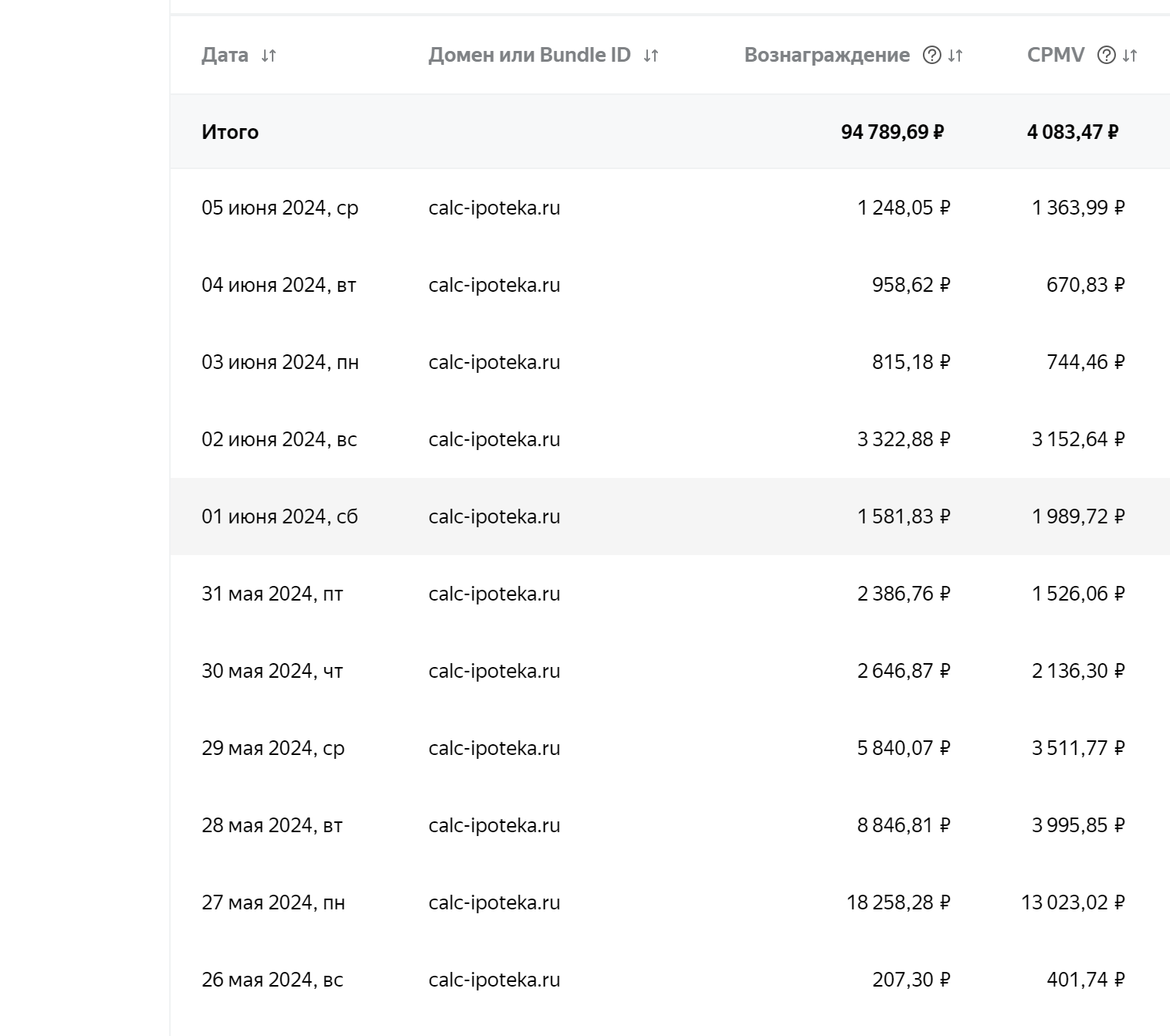Viewport: 1170px width, 1036px height.
Task: Select total reward 94 789,69 ₽
Action: [x=893, y=132]
